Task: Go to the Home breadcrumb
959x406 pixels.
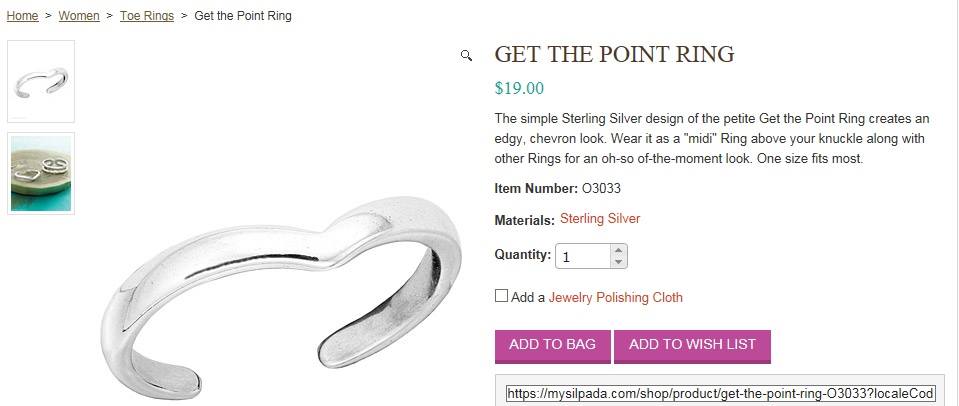Action: click(22, 16)
